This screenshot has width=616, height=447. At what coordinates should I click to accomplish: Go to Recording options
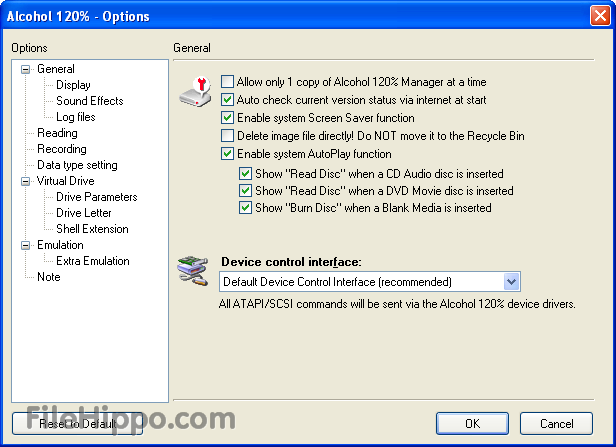pos(62,149)
